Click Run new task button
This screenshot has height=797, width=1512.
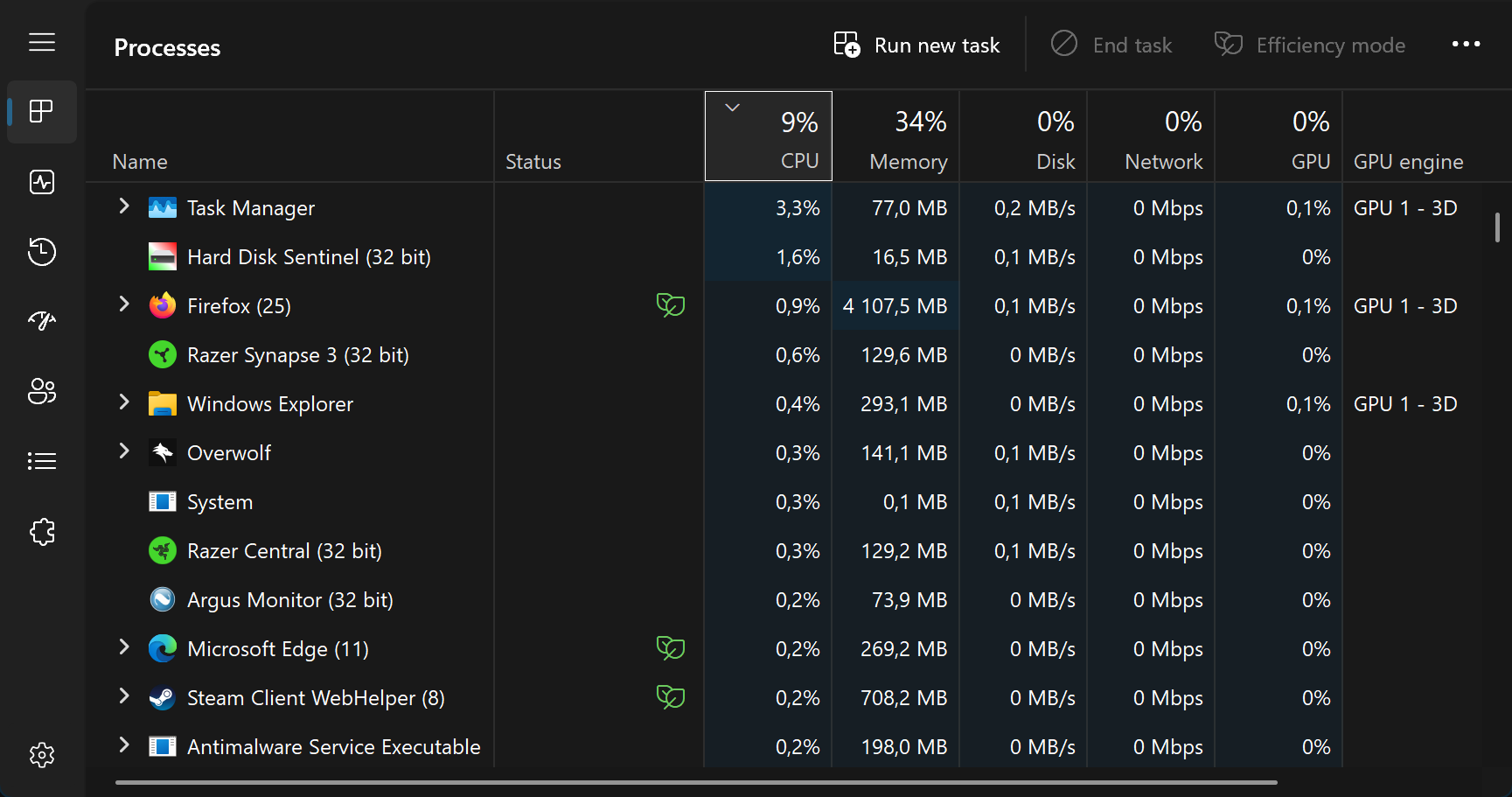916,45
